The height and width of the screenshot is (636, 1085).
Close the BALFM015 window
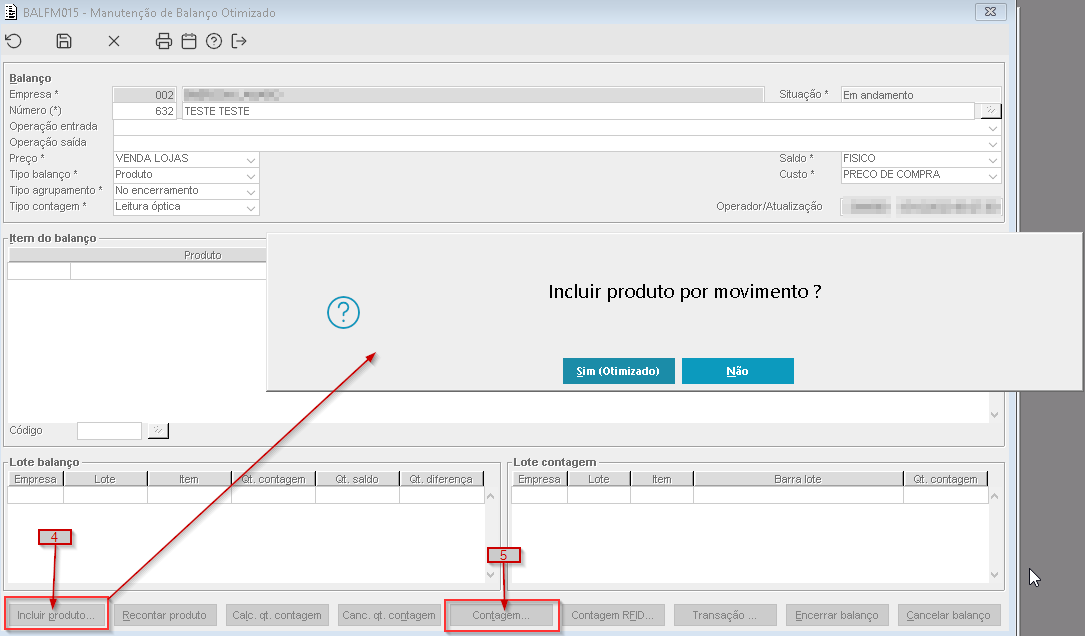tap(990, 12)
